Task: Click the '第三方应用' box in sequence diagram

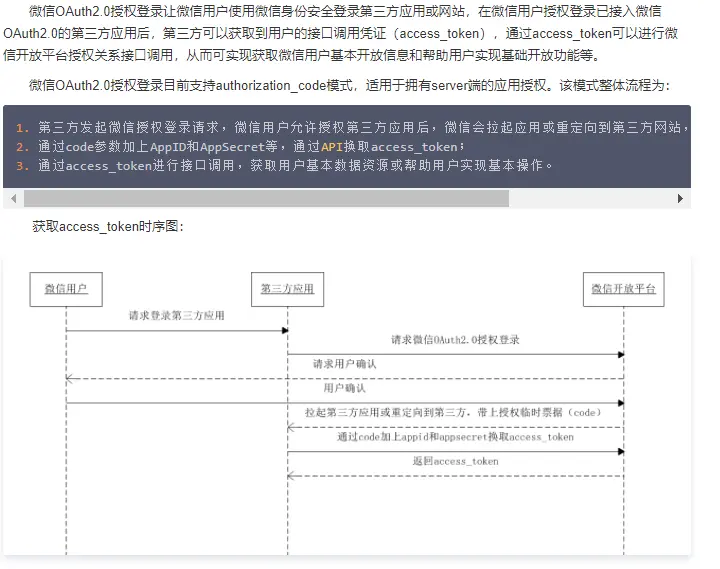Action: (287, 289)
